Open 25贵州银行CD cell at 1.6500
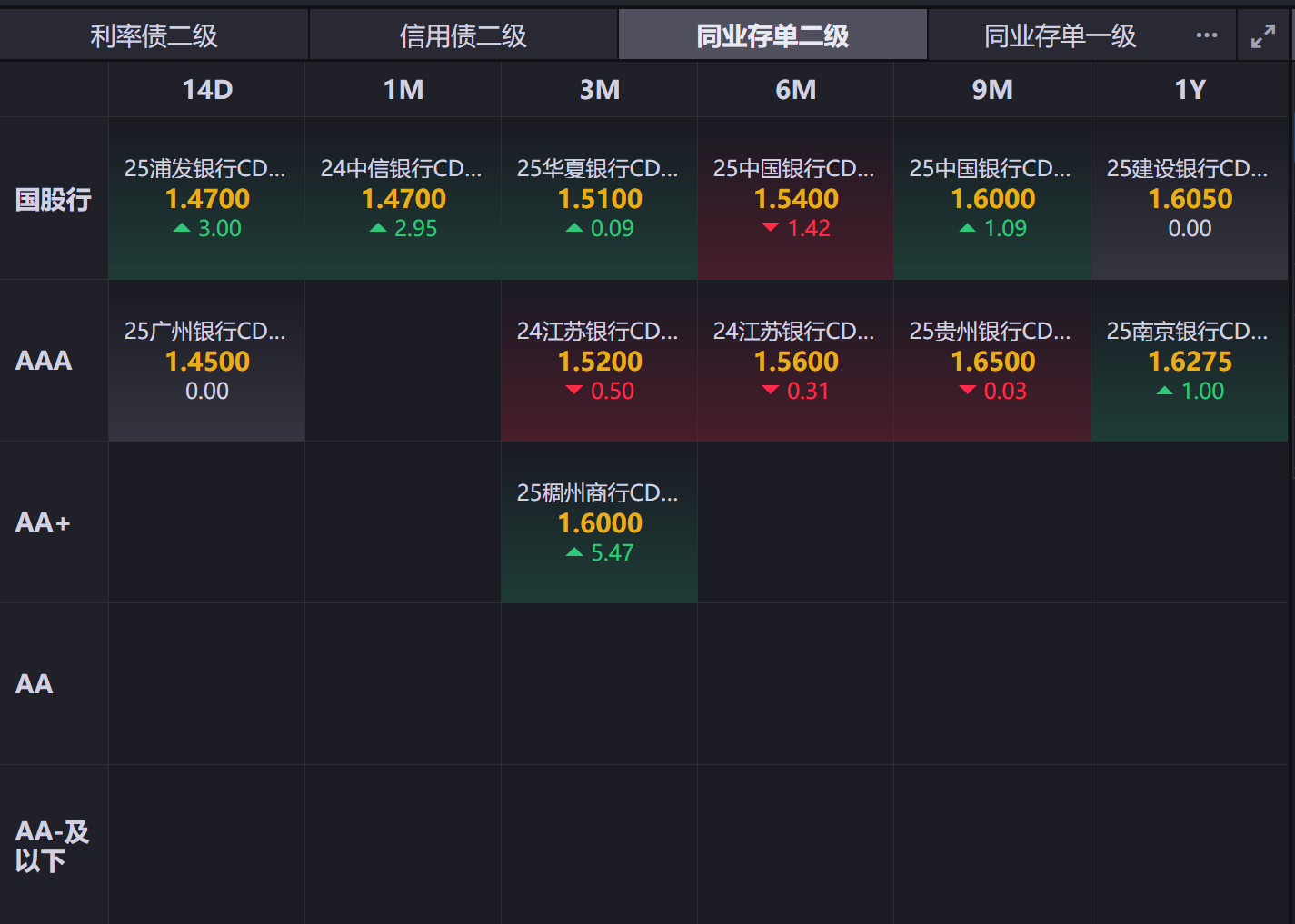 coord(992,361)
